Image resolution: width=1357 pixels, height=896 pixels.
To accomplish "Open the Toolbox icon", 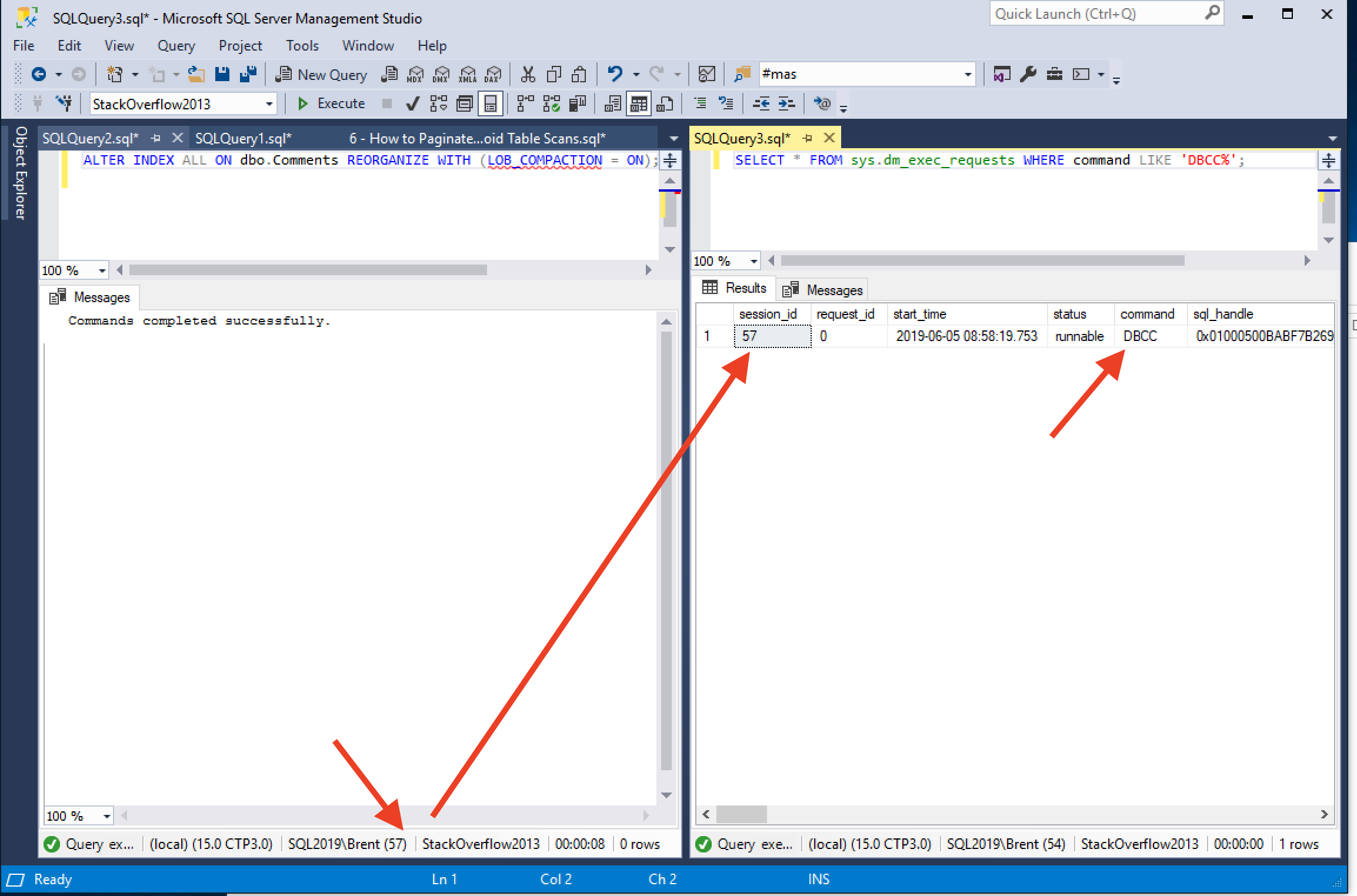I will coord(1055,74).
